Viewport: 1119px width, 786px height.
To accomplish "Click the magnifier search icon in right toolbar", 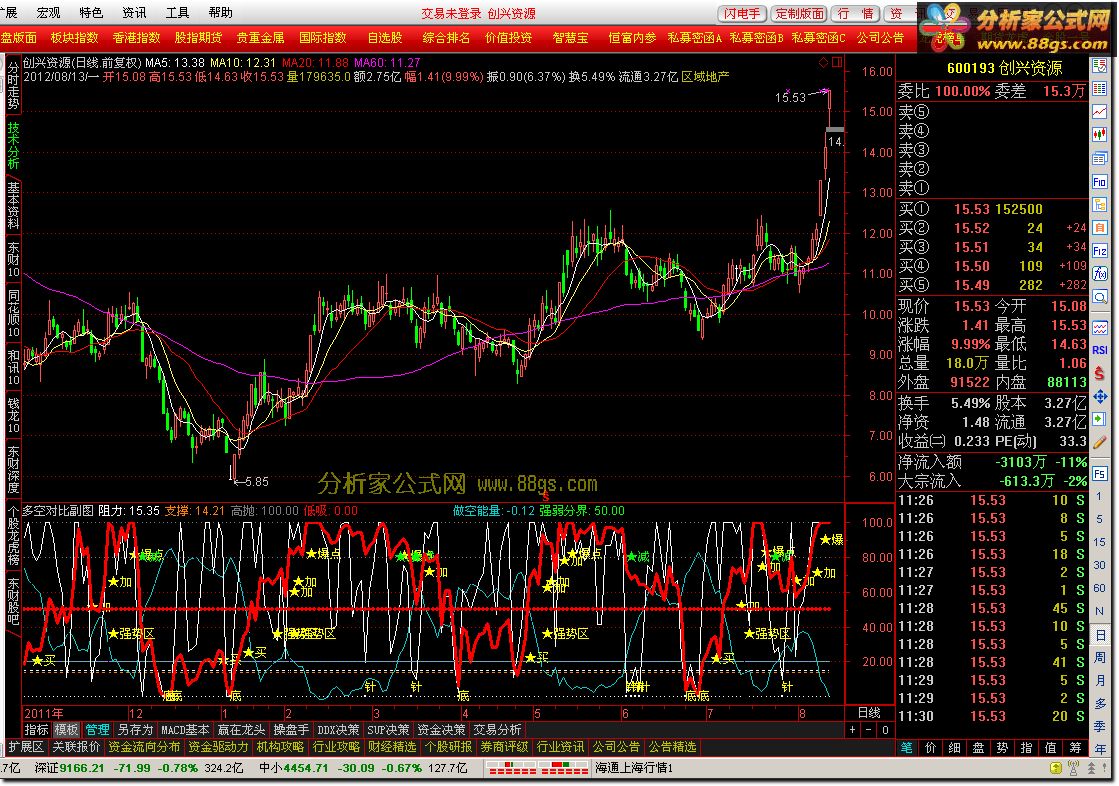I will [x=1100, y=297].
